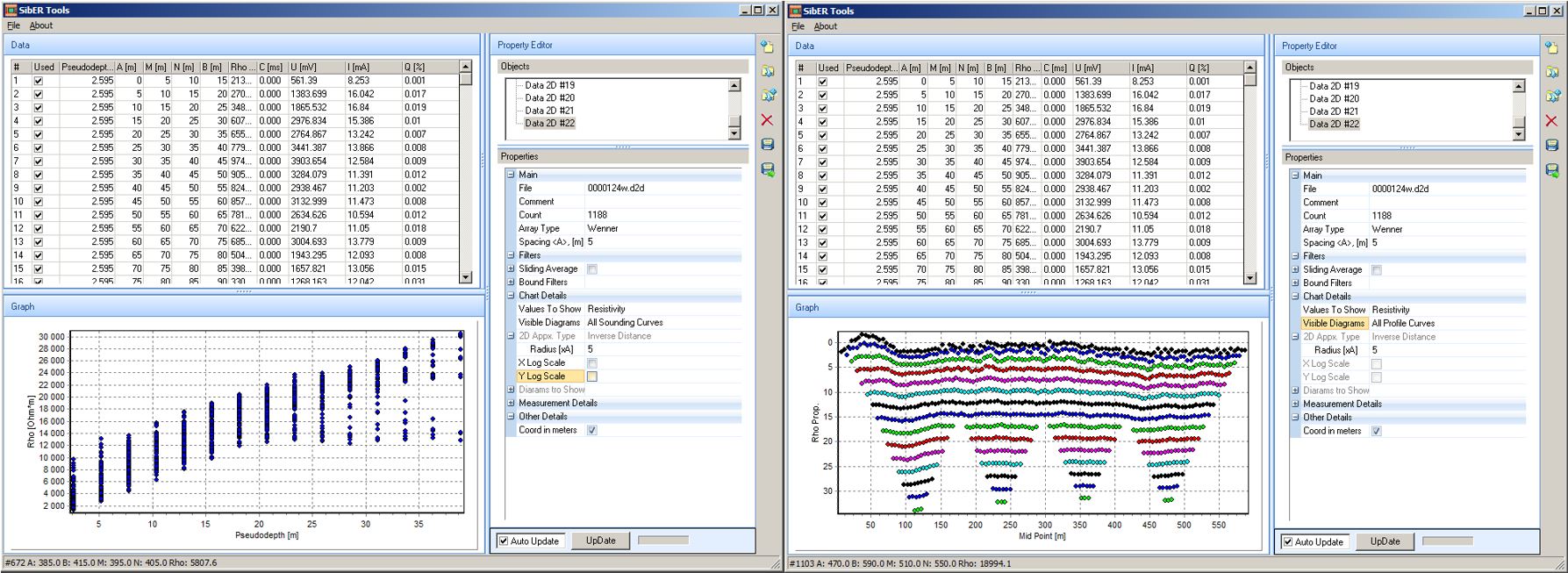
Task: Click the blue save disk icon in left window
Action: (x=768, y=144)
